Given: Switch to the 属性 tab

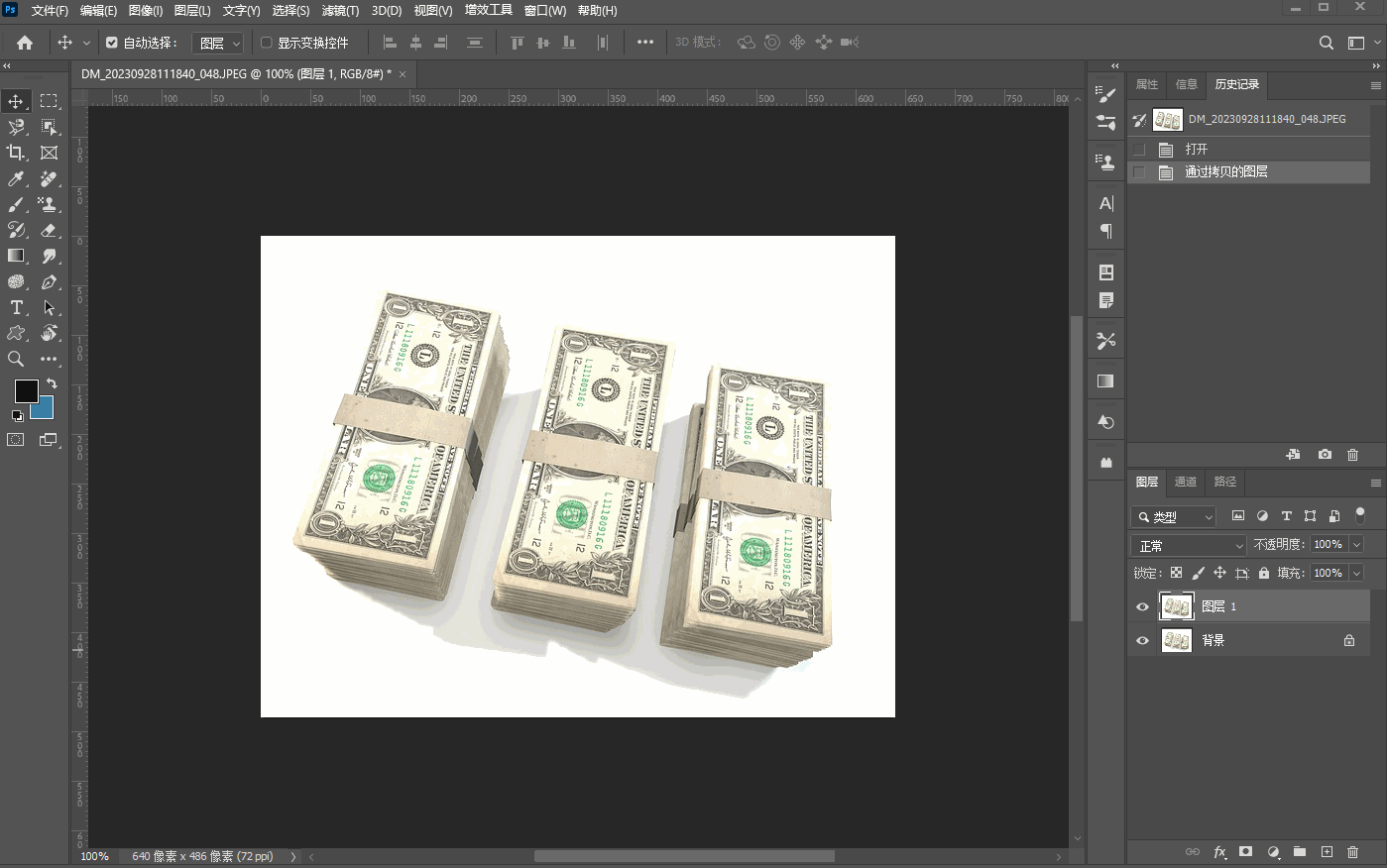Looking at the screenshot, I should [1147, 84].
